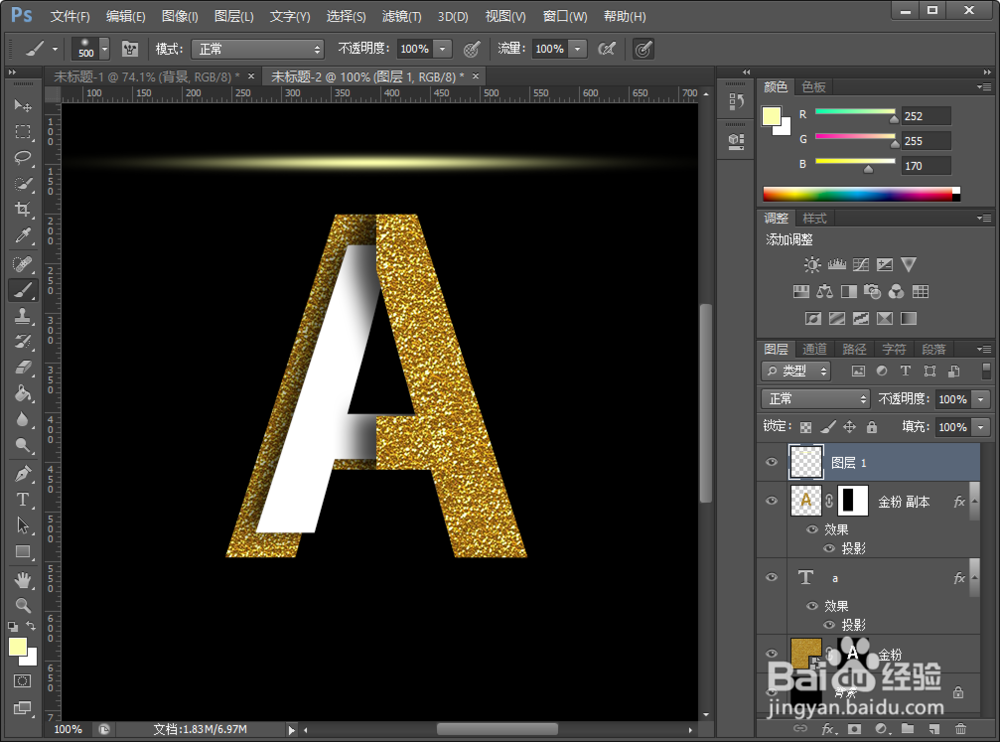Select the Dodge tool
Viewport: 1000px width, 742px height.
coord(23,445)
